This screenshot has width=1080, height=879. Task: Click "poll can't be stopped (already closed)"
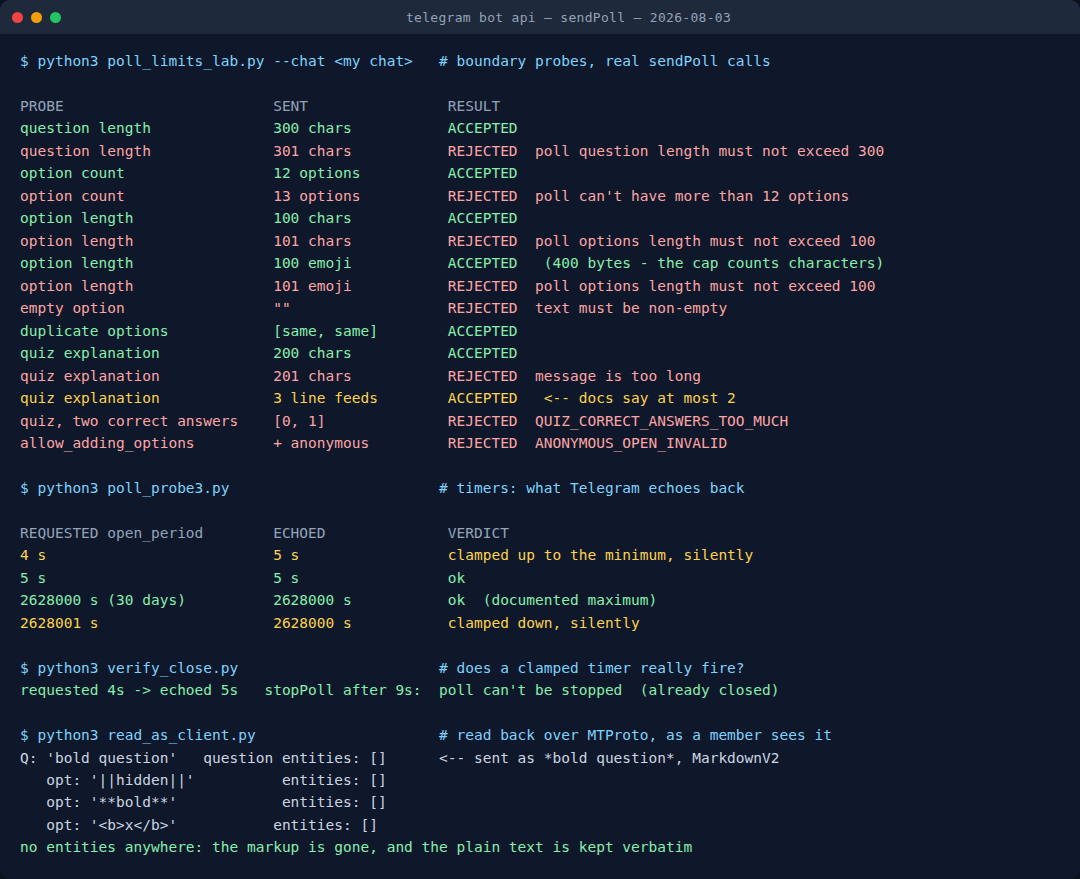click(609, 690)
